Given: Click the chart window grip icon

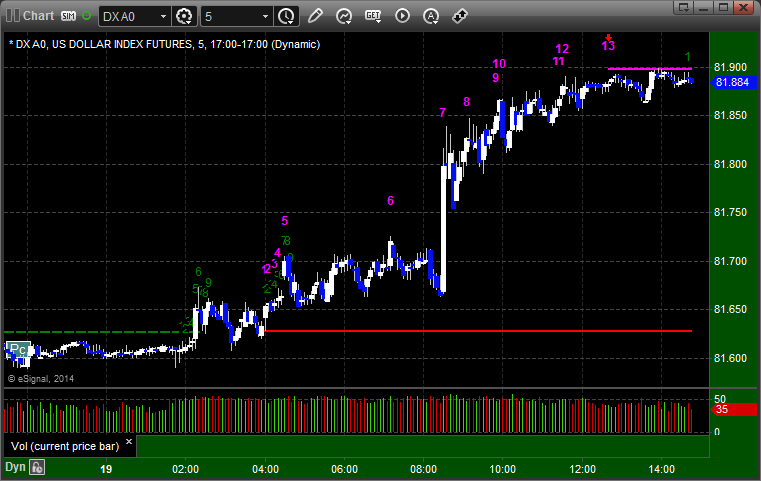Looking at the screenshot, I should 13,16.
